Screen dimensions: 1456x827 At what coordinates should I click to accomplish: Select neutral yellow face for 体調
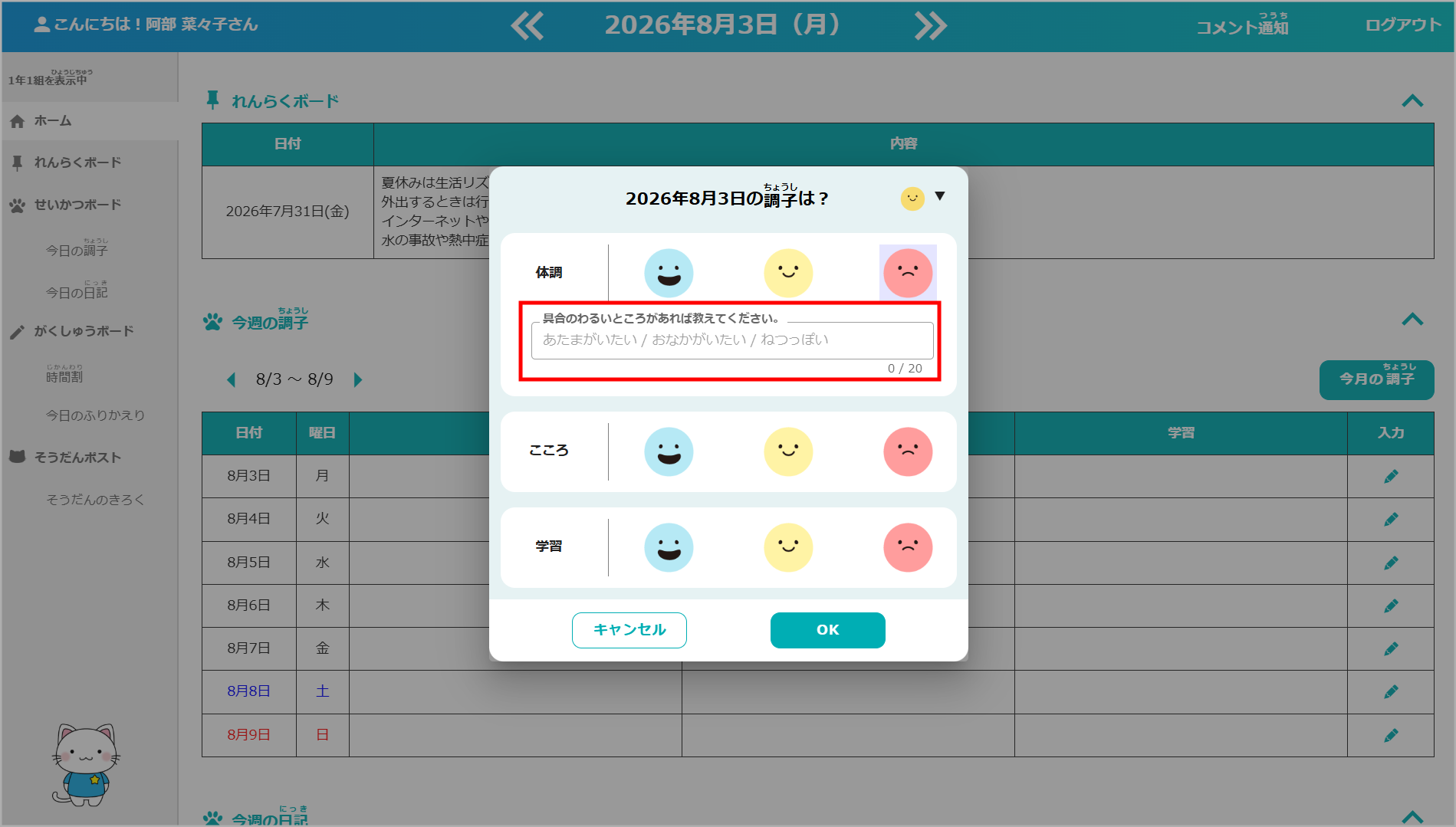[788, 273]
